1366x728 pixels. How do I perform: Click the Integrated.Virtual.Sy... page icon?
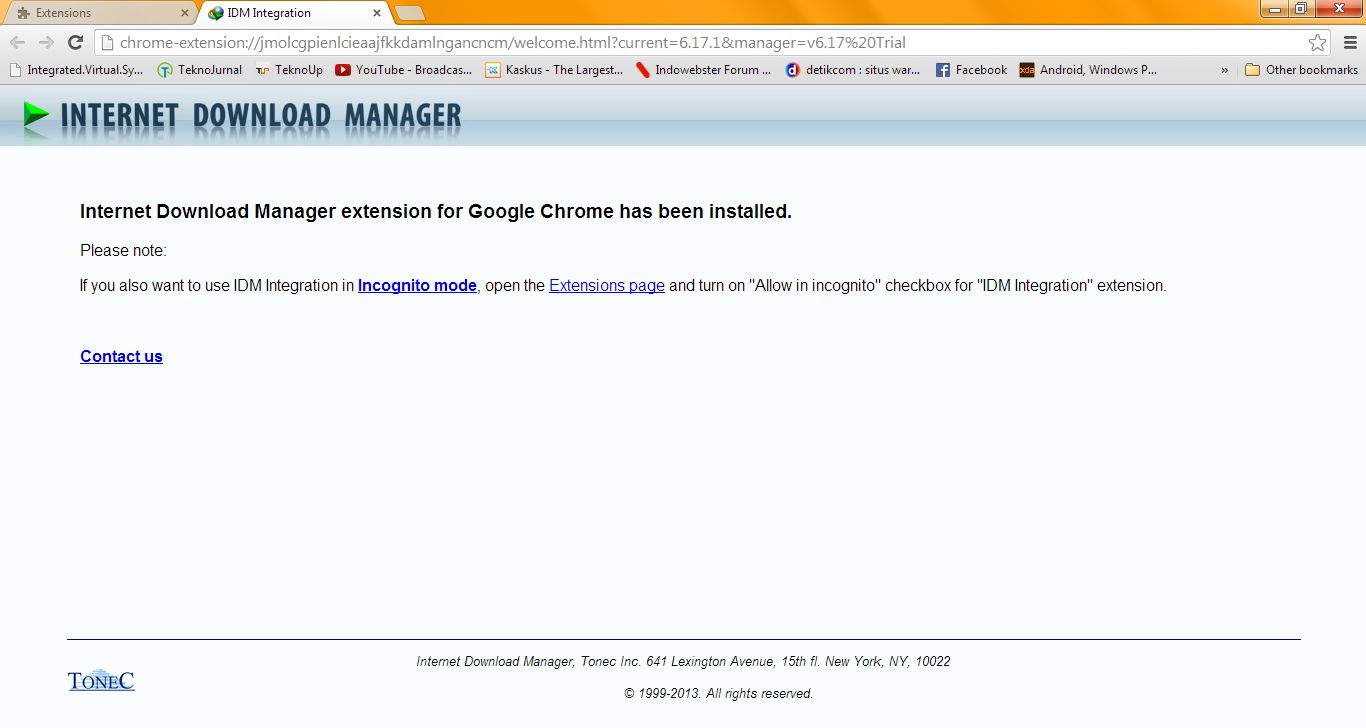15,70
